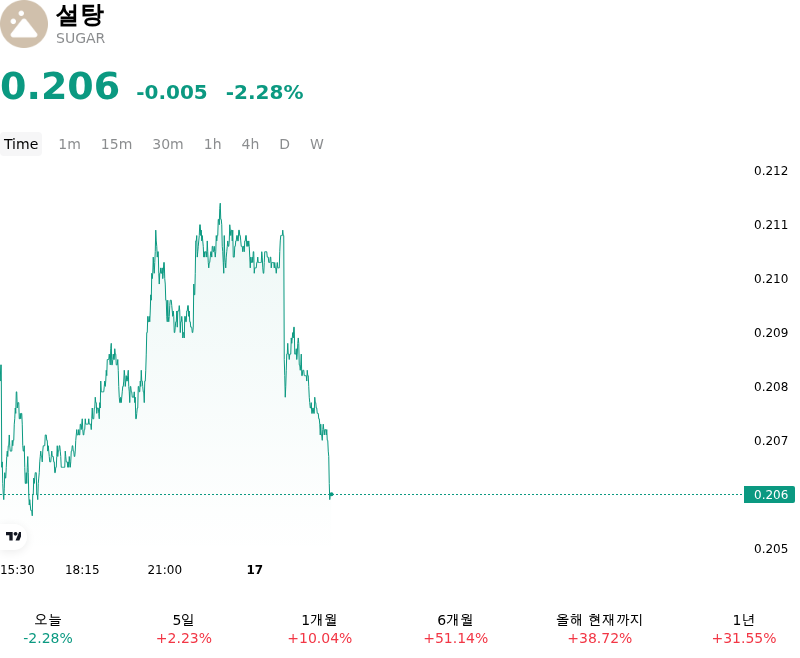Select the 1년 performance range

coord(744,629)
